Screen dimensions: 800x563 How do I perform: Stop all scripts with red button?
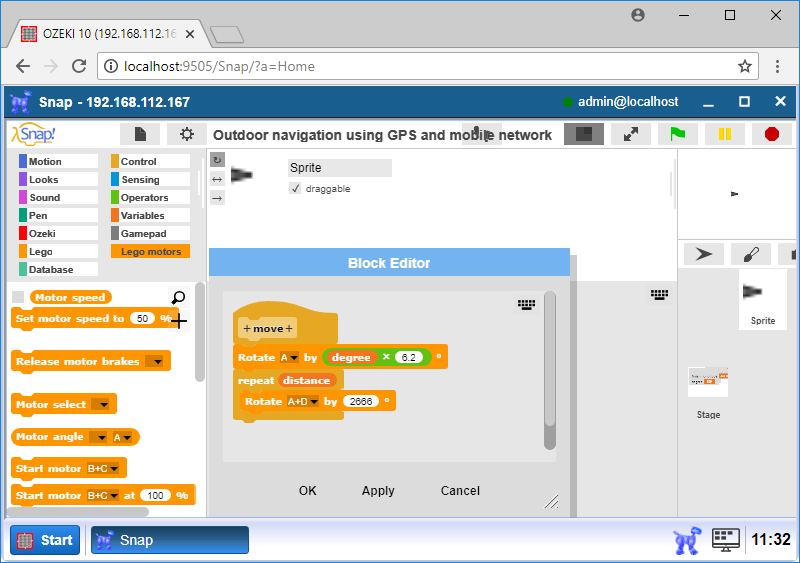pos(772,134)
